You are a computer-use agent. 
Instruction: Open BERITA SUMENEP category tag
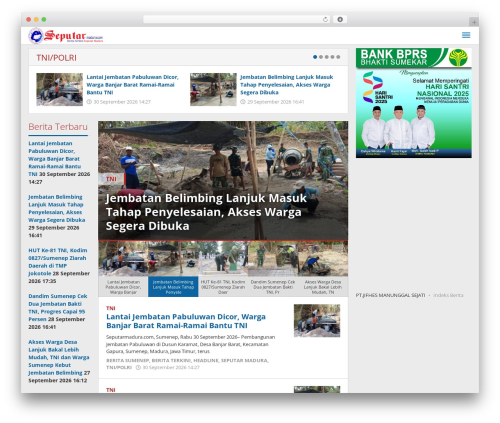click(x=127, y=360)
